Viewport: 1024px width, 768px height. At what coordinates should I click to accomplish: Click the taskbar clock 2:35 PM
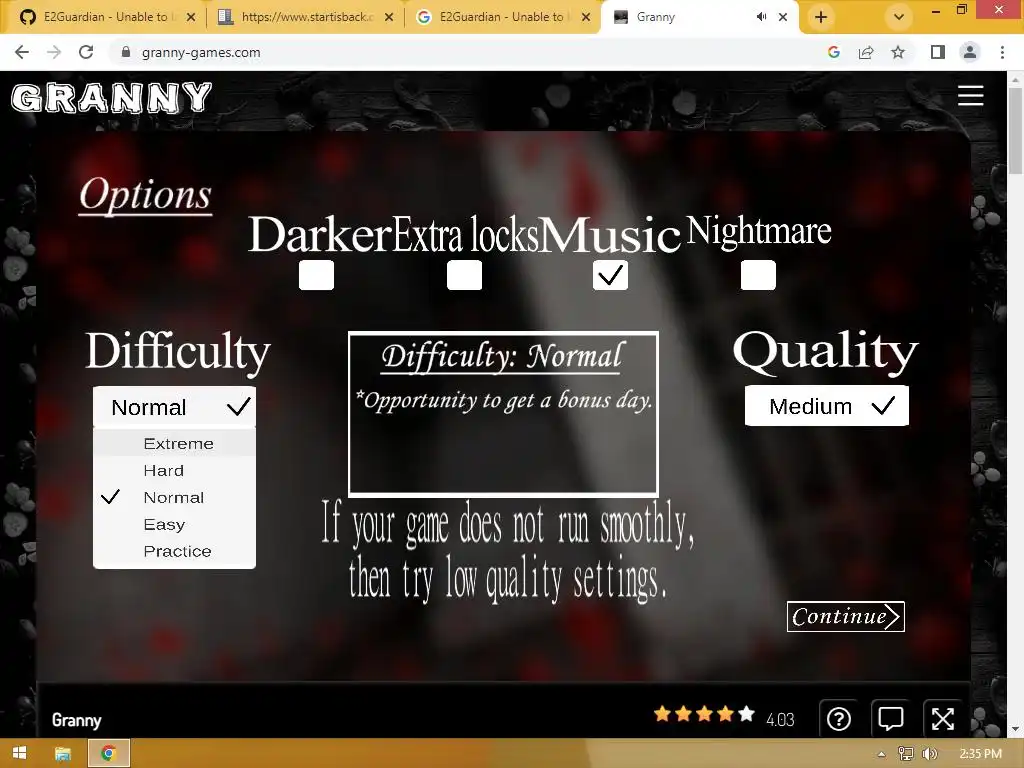980,754
